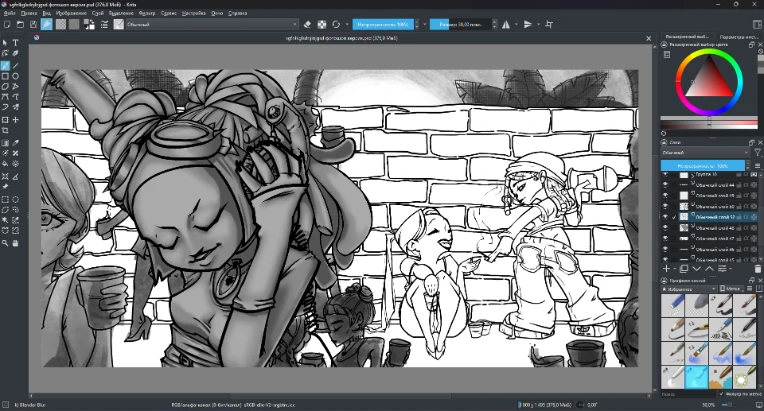This screenshot has width=764, height=411.
Task: Select the Measure tool
Action: pos(16,176)
